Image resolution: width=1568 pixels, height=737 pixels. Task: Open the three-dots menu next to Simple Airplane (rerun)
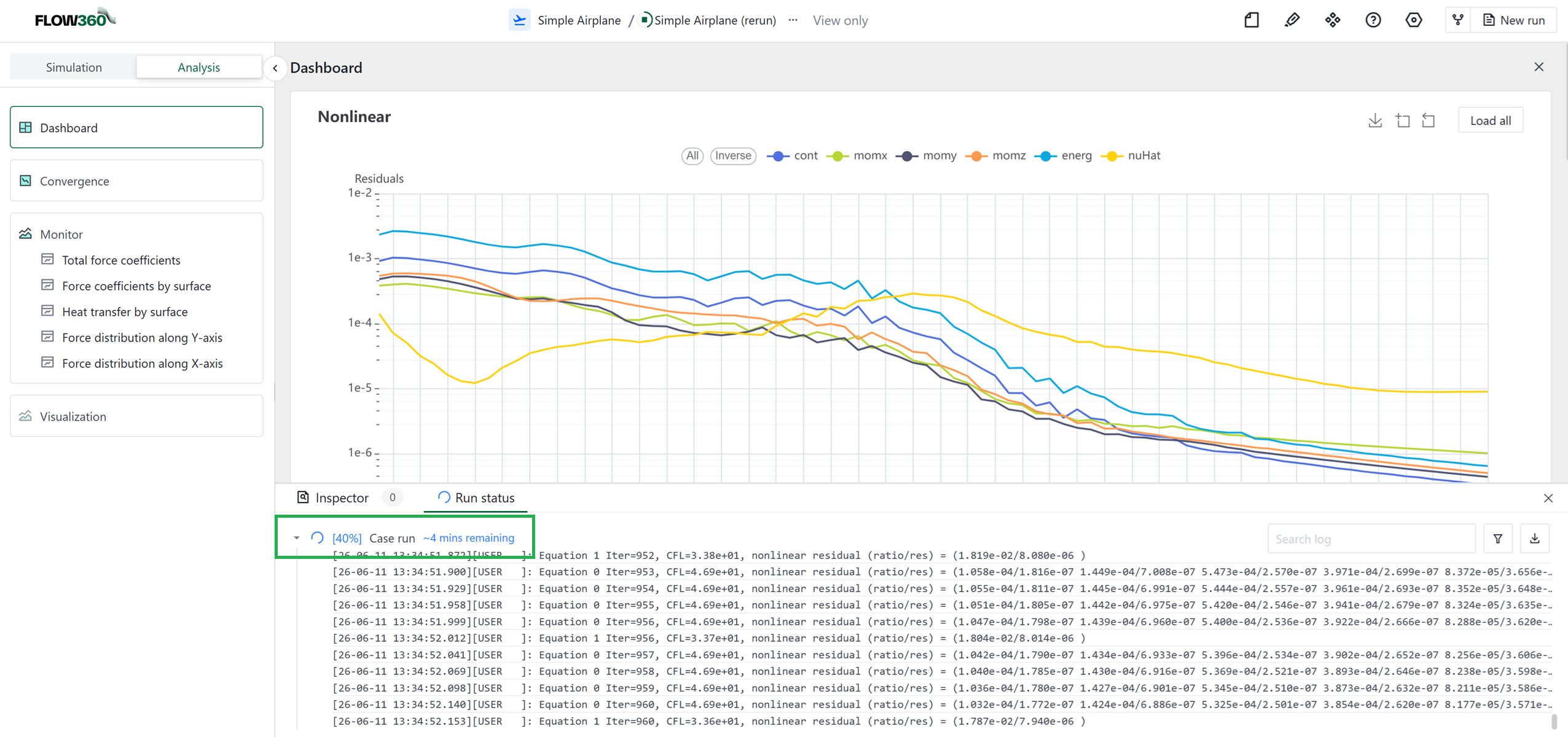[793, 20]
